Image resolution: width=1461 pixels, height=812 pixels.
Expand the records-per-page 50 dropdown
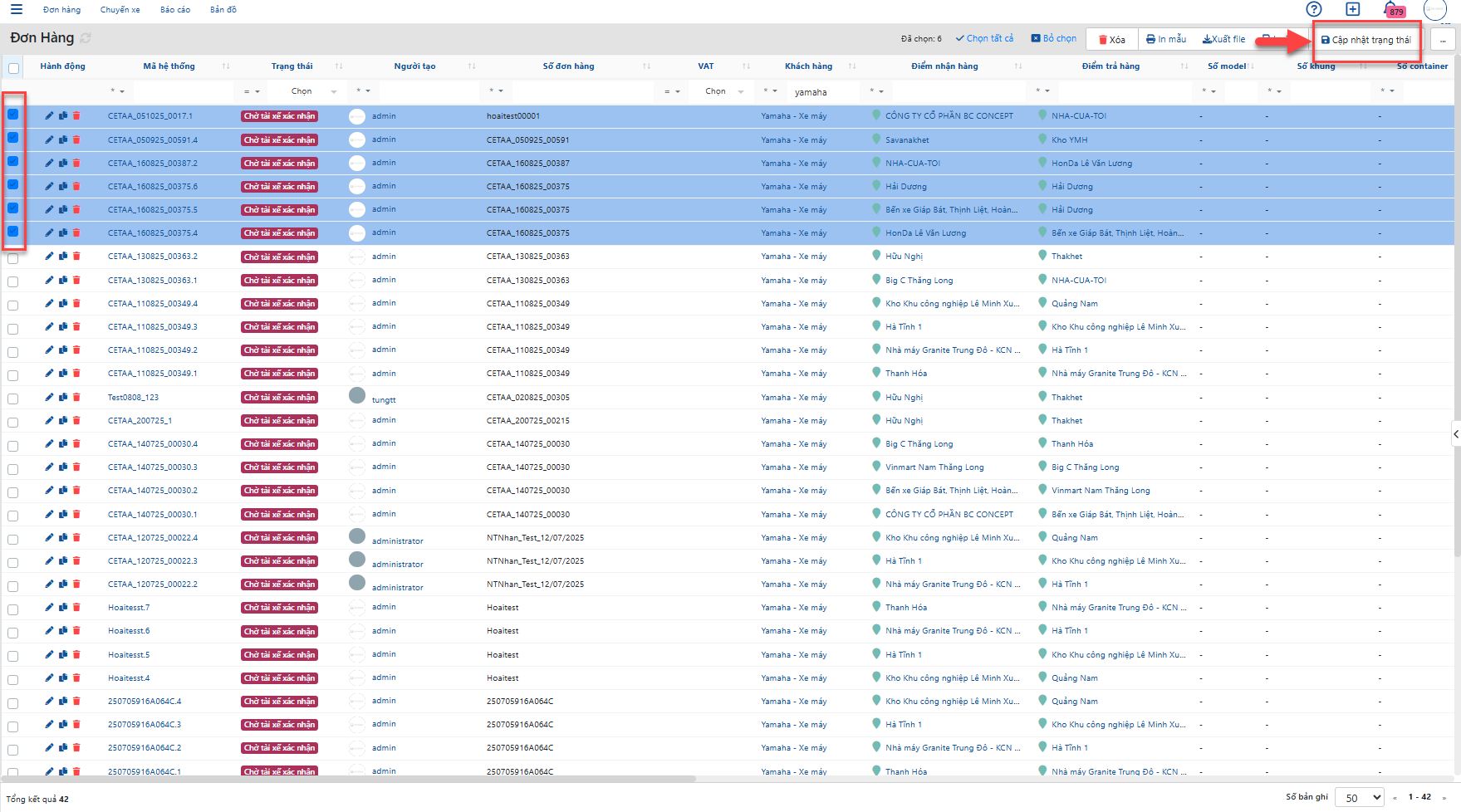point(1359,798)
